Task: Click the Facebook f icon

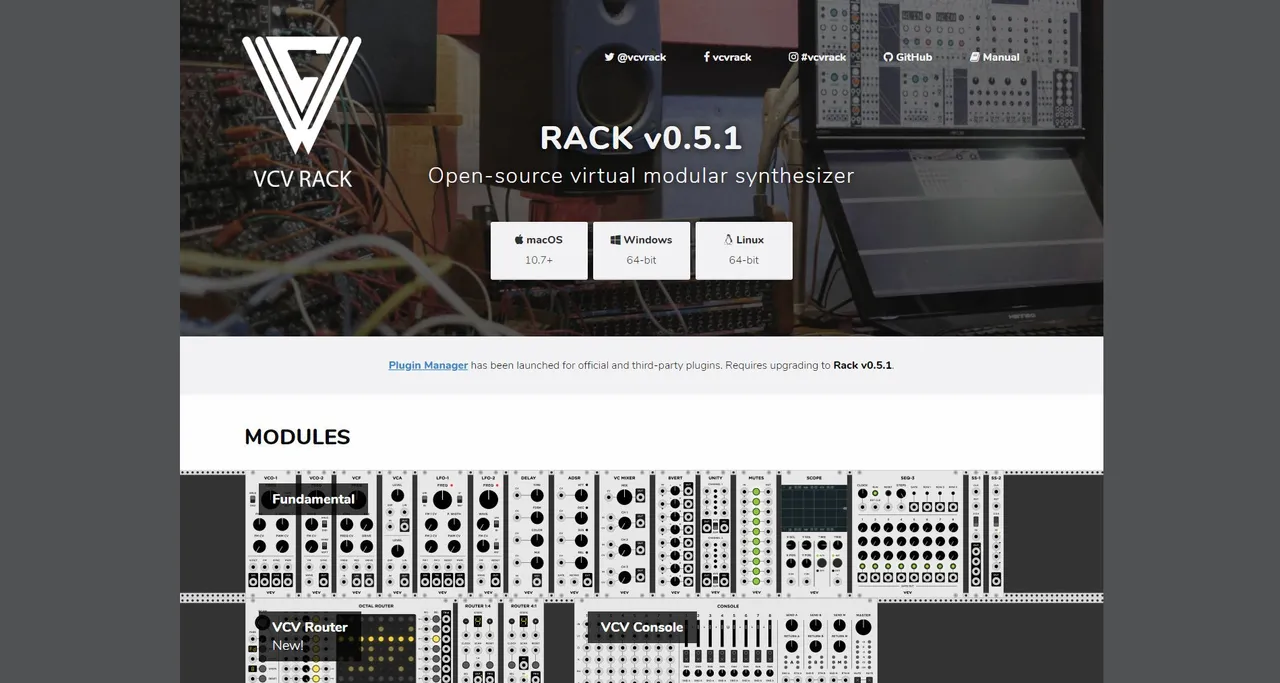Action: [706, 57]
